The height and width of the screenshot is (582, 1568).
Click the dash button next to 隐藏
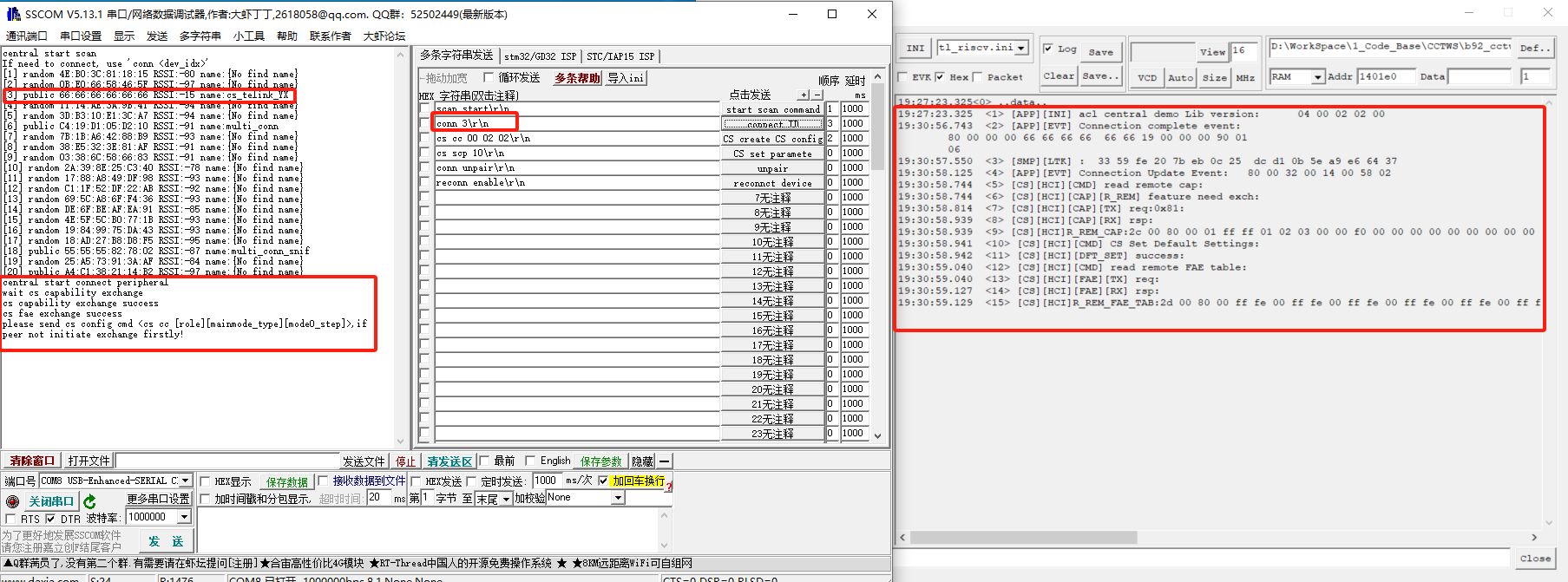pyautogui.click(x=664, y=461)
